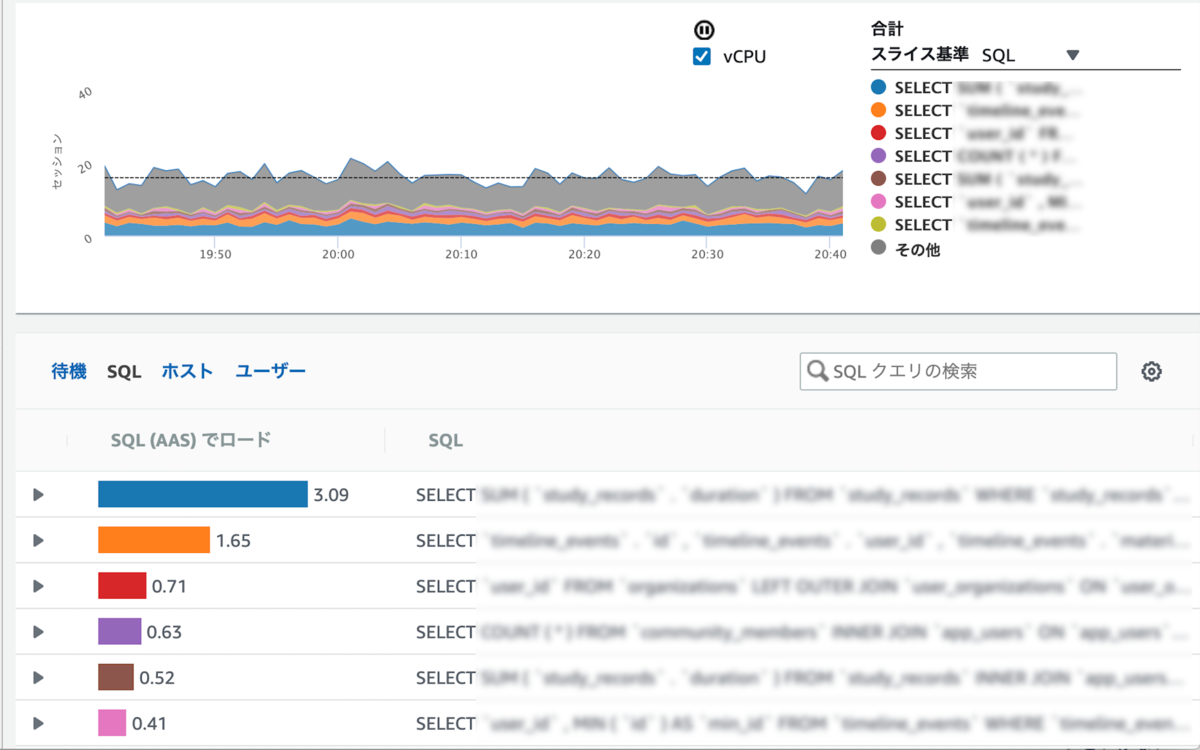Click the orange 1.65 load bar
The image size is (1200, 750).
[x=154, y=540]
